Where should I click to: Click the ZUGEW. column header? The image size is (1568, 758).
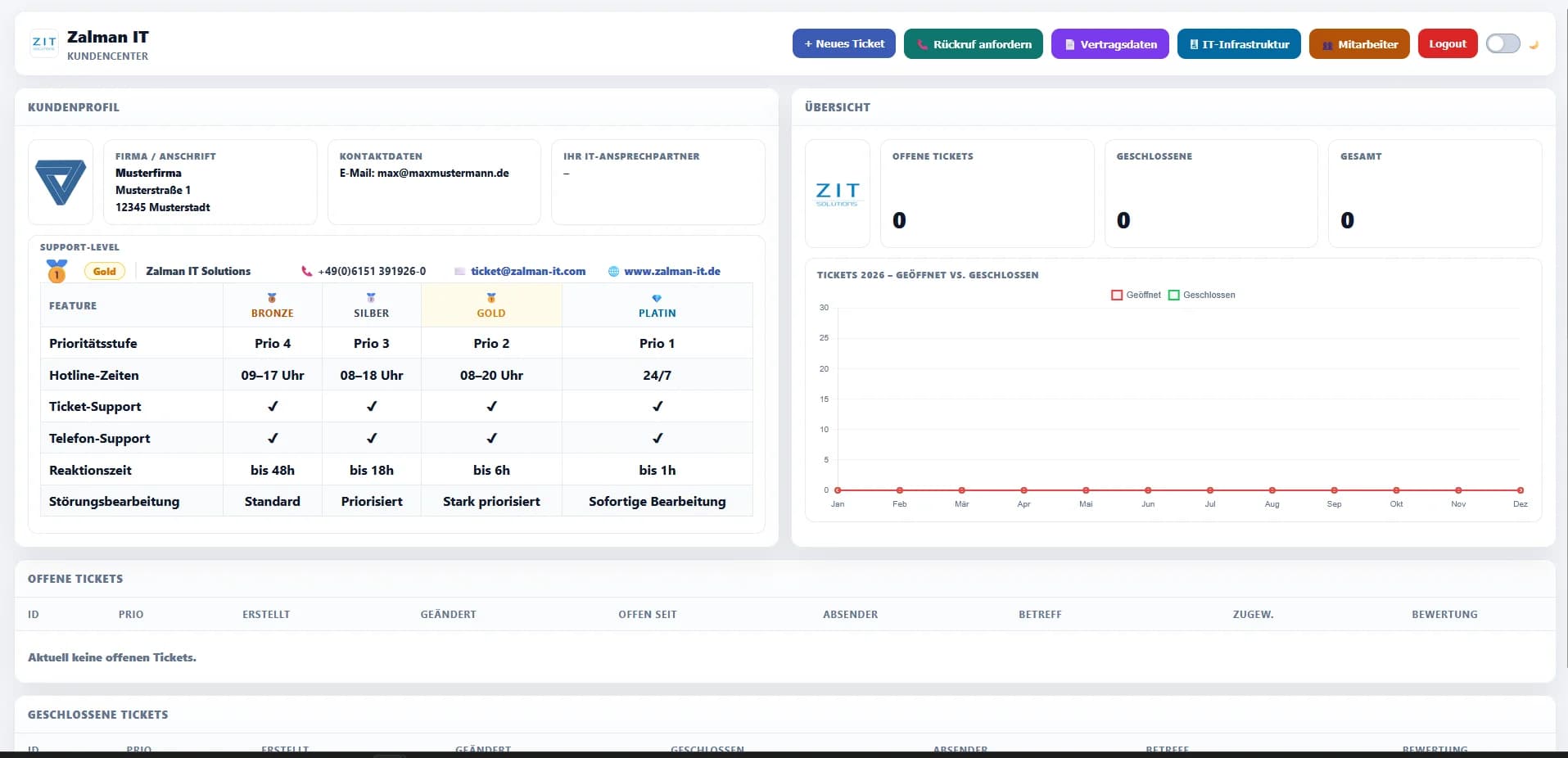[1253, 614]
